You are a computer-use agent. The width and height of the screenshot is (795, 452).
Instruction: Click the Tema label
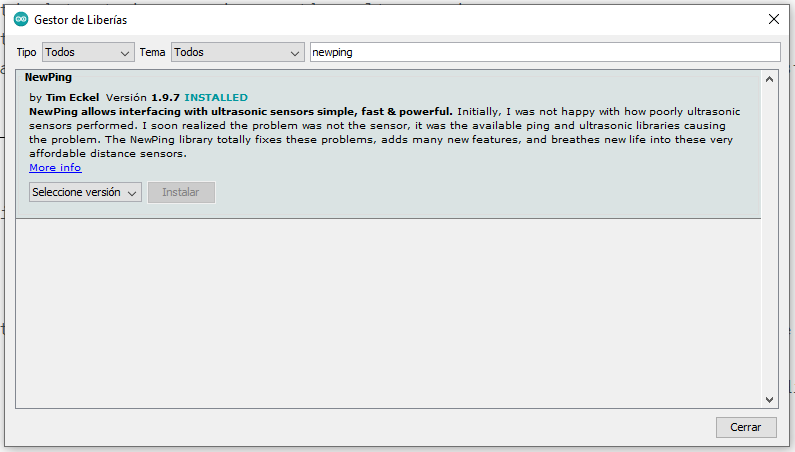tap(153, 52)
